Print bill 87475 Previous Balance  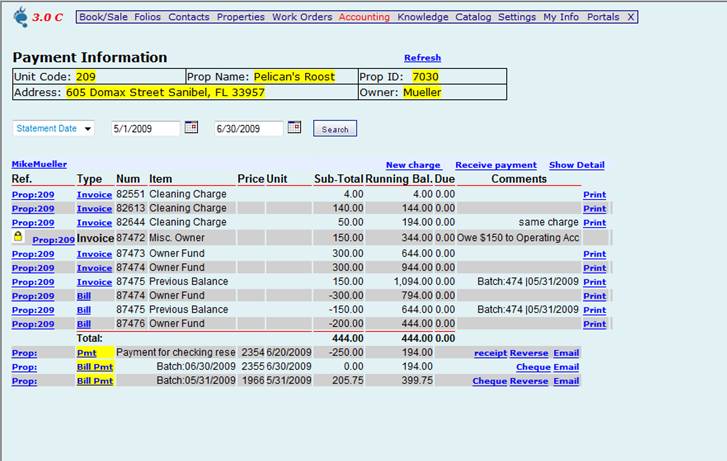(594, 310)
